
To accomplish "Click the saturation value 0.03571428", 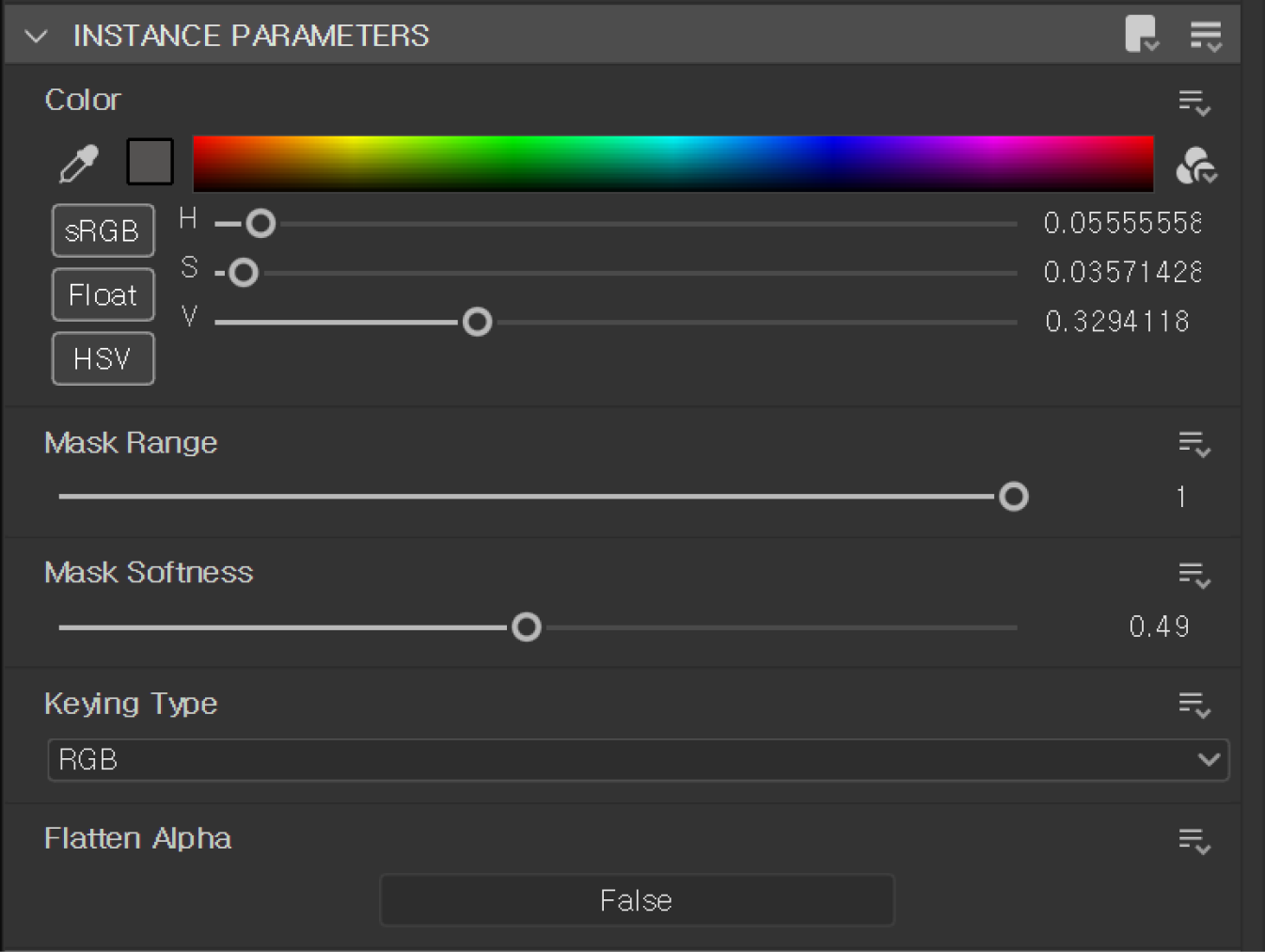I will point(1122,272).
